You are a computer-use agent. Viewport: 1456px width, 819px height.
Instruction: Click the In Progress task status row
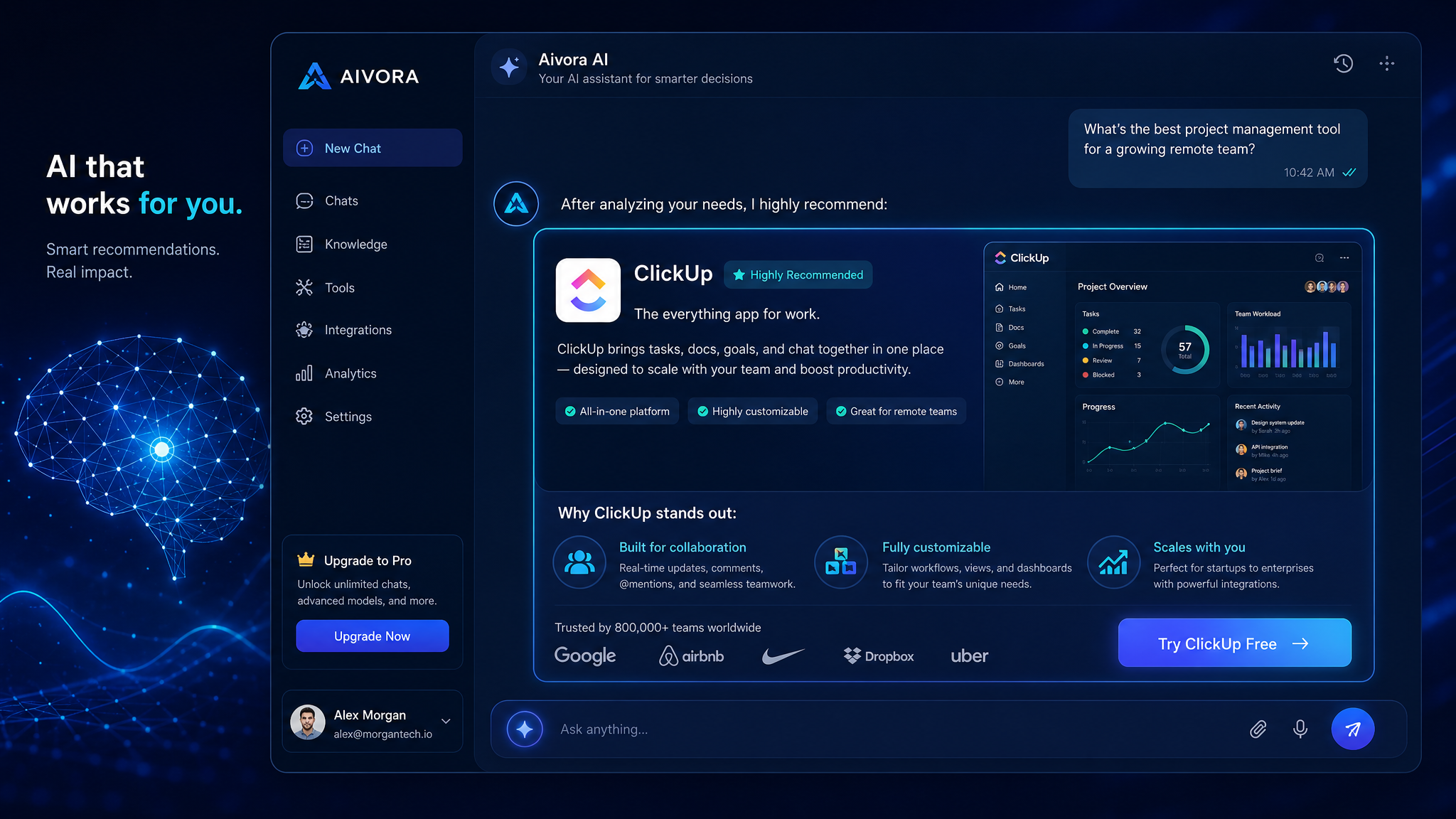tap(1111, 346)
